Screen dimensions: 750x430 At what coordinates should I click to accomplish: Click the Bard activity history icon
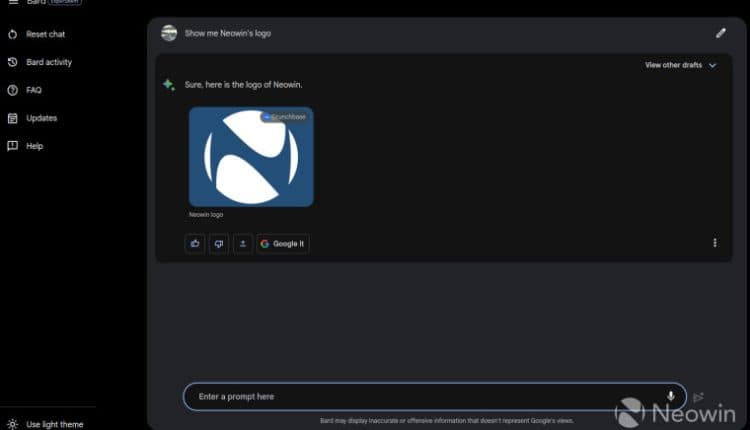click(13, 62)
